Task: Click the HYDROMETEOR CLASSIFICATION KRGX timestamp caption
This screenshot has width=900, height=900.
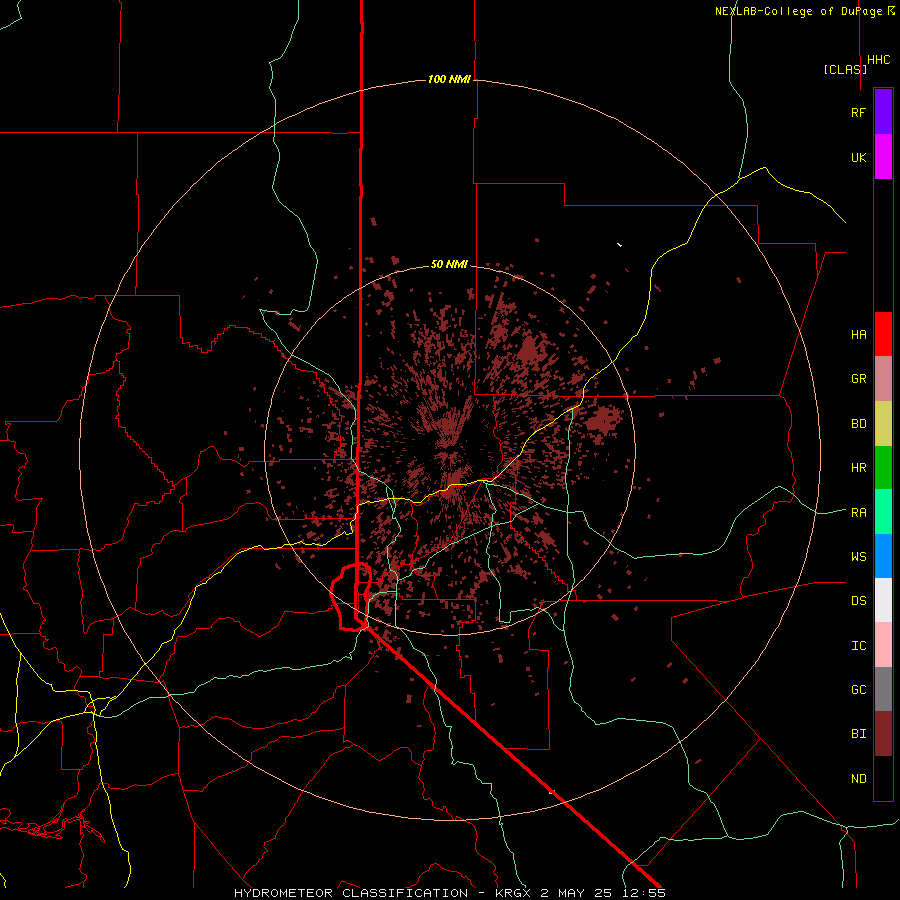Action: pos(449,893)
